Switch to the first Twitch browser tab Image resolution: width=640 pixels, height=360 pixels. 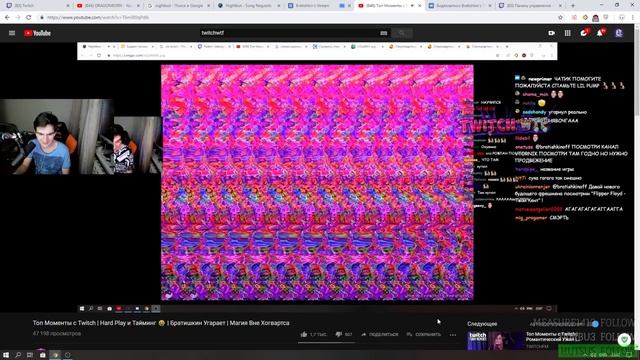pos(37,6)
